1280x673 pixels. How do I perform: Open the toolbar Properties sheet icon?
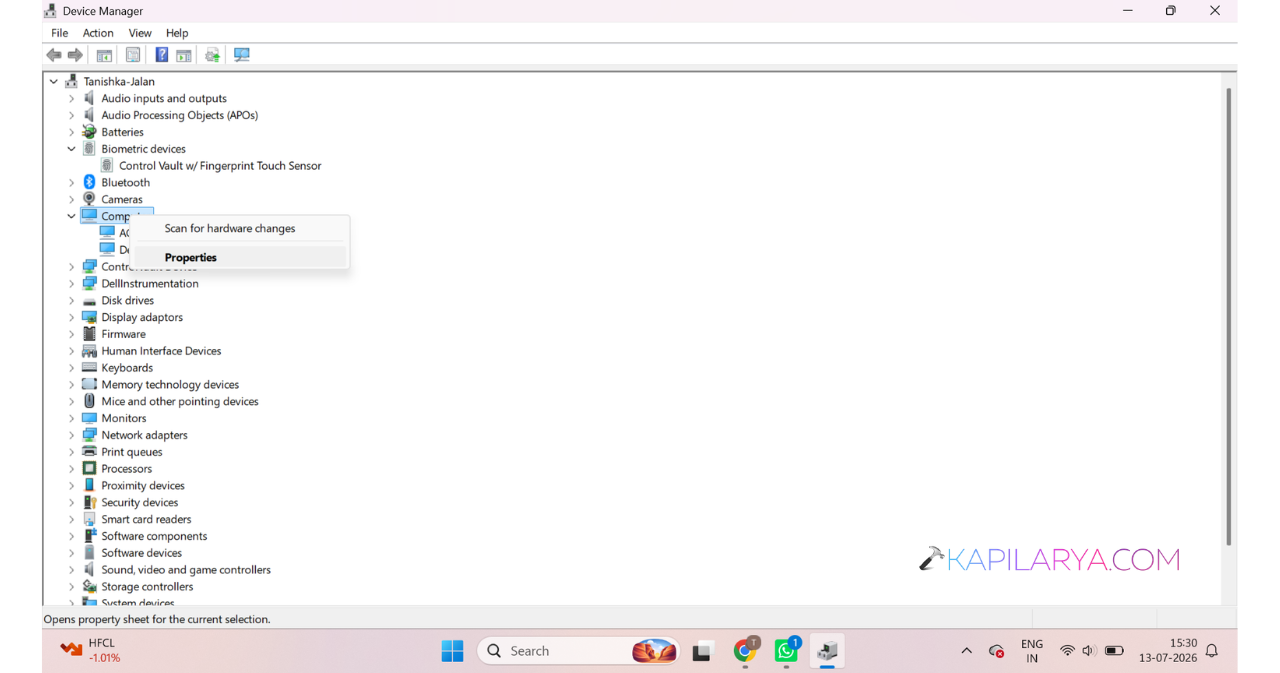click(x=133, y=55)
